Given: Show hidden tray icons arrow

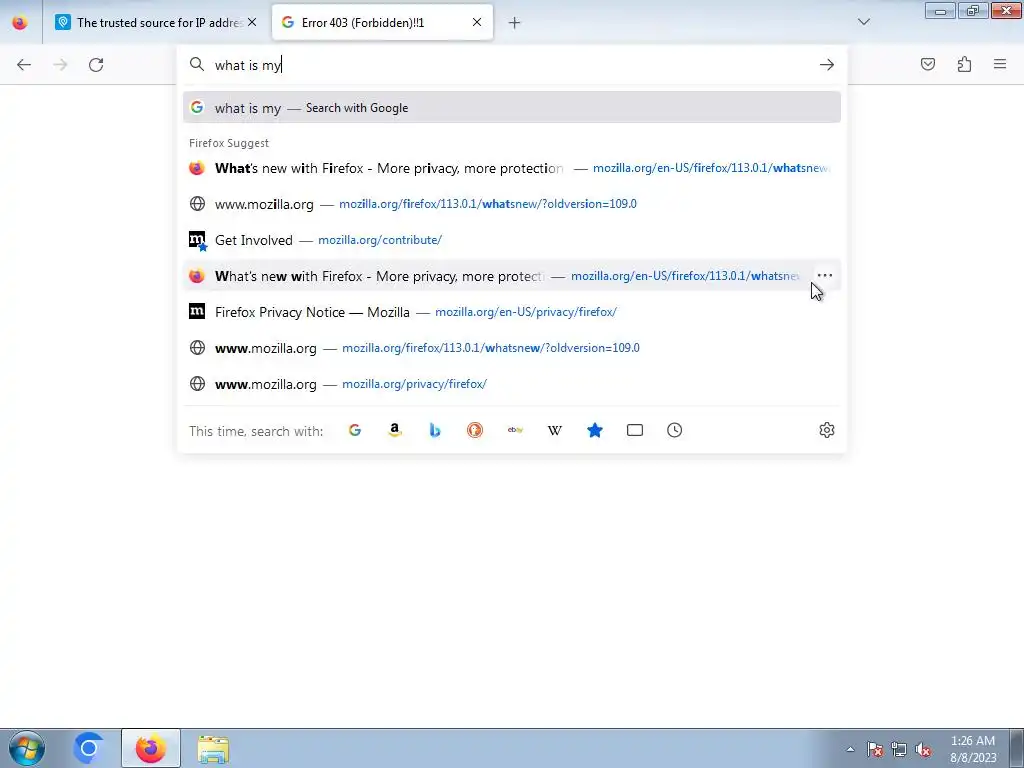Looking at the screenshot, I should (850, 749).
